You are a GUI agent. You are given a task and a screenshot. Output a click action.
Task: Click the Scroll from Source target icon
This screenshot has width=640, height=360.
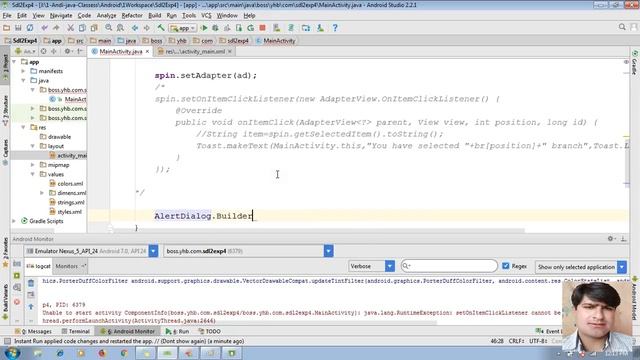(x=44, y=51)
